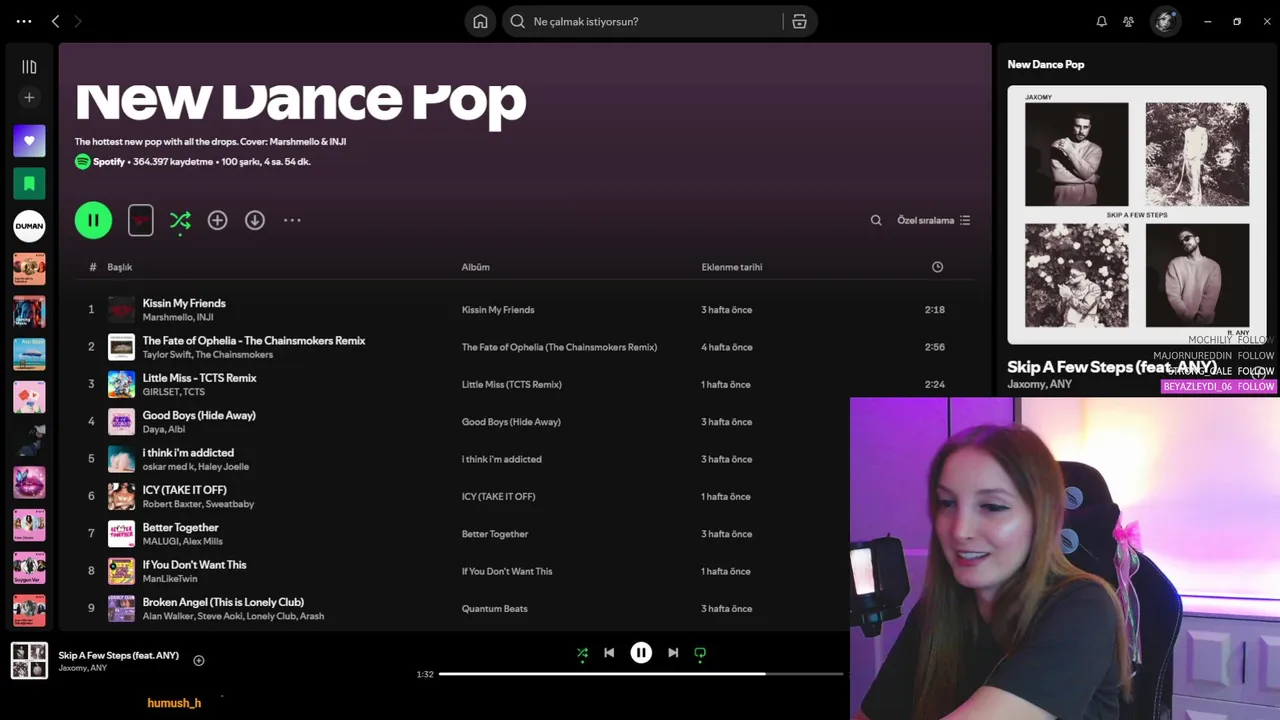Select Little Miss - TCTS Remix
Screen dimensions: 1280x720
199,378
